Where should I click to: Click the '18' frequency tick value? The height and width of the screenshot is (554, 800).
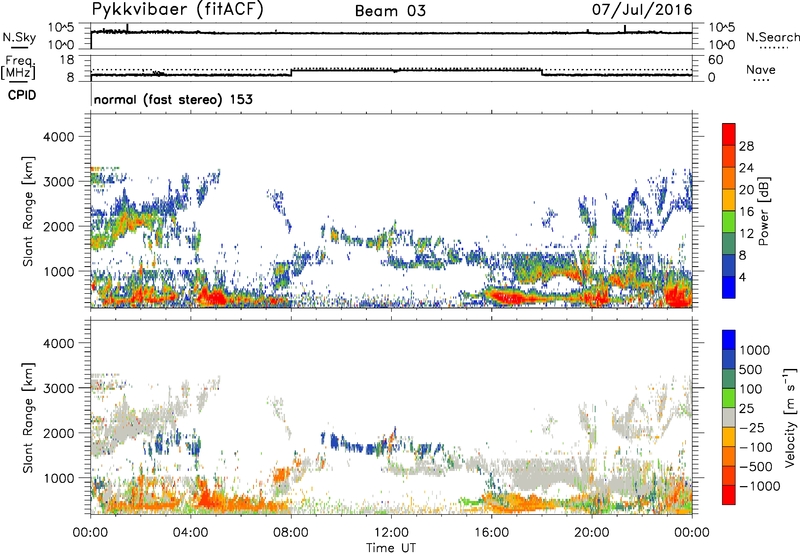click(x=67, y=60)
